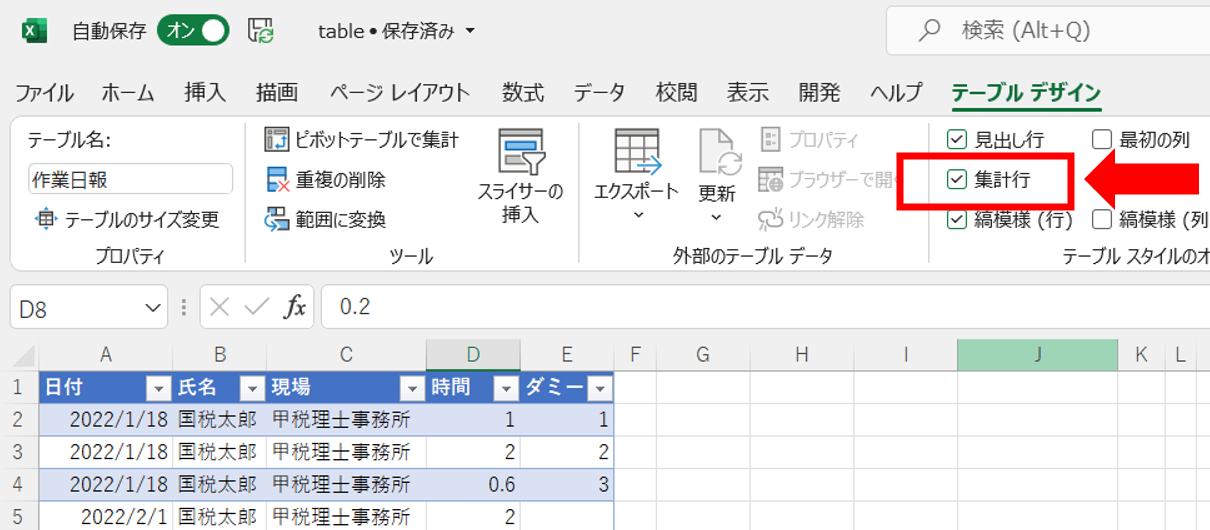Click the fx insert function icon
Screen dimensions: 1210x530
pyautogui.click(x=295, y=307)
